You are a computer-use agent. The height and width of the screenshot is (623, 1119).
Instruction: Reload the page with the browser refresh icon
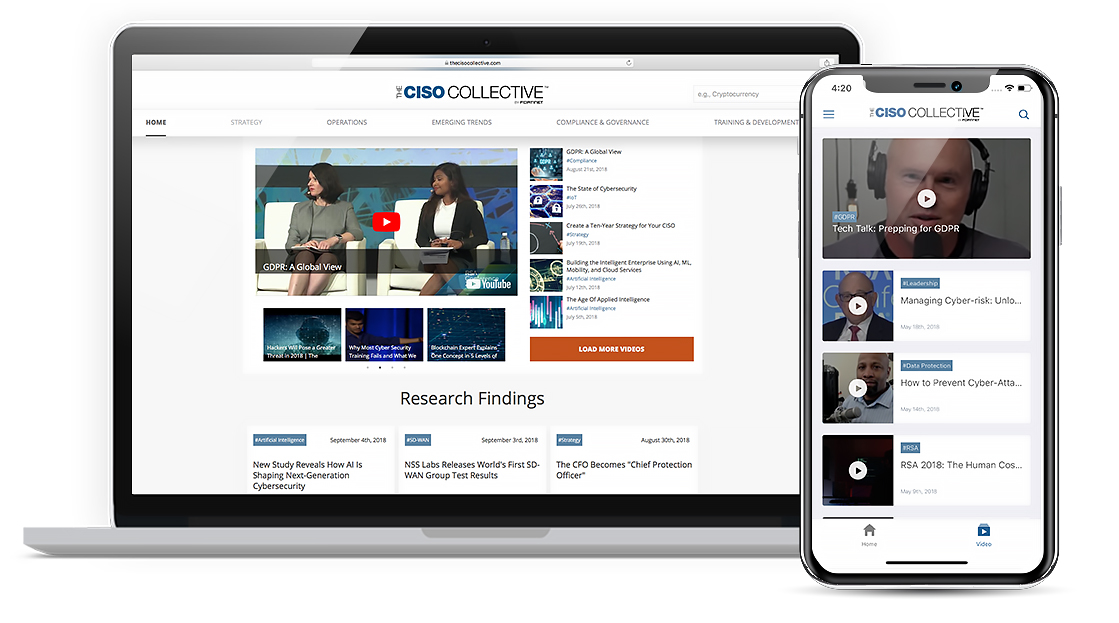coord(629,63)
